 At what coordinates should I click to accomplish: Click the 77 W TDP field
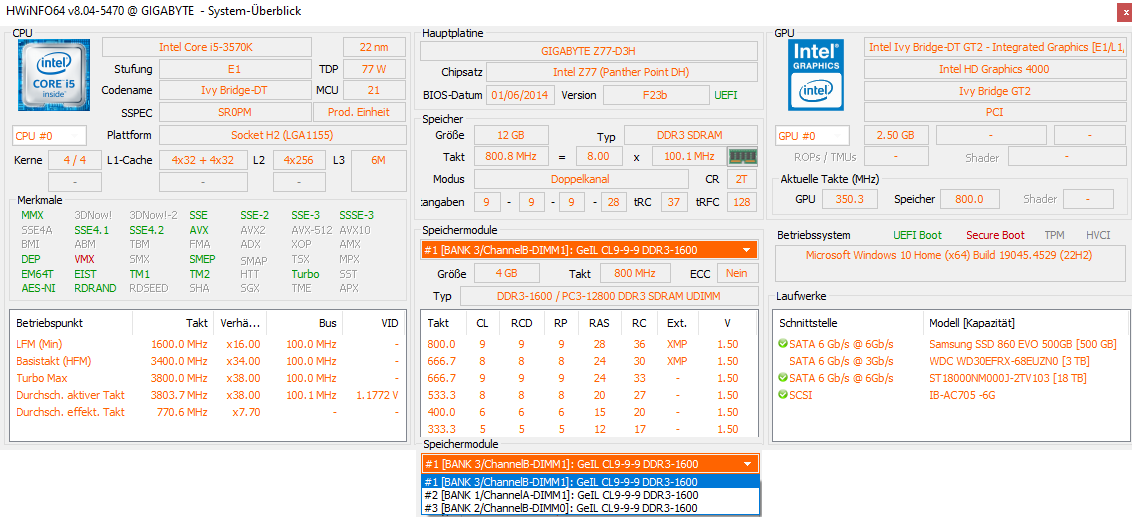point(374,69)
